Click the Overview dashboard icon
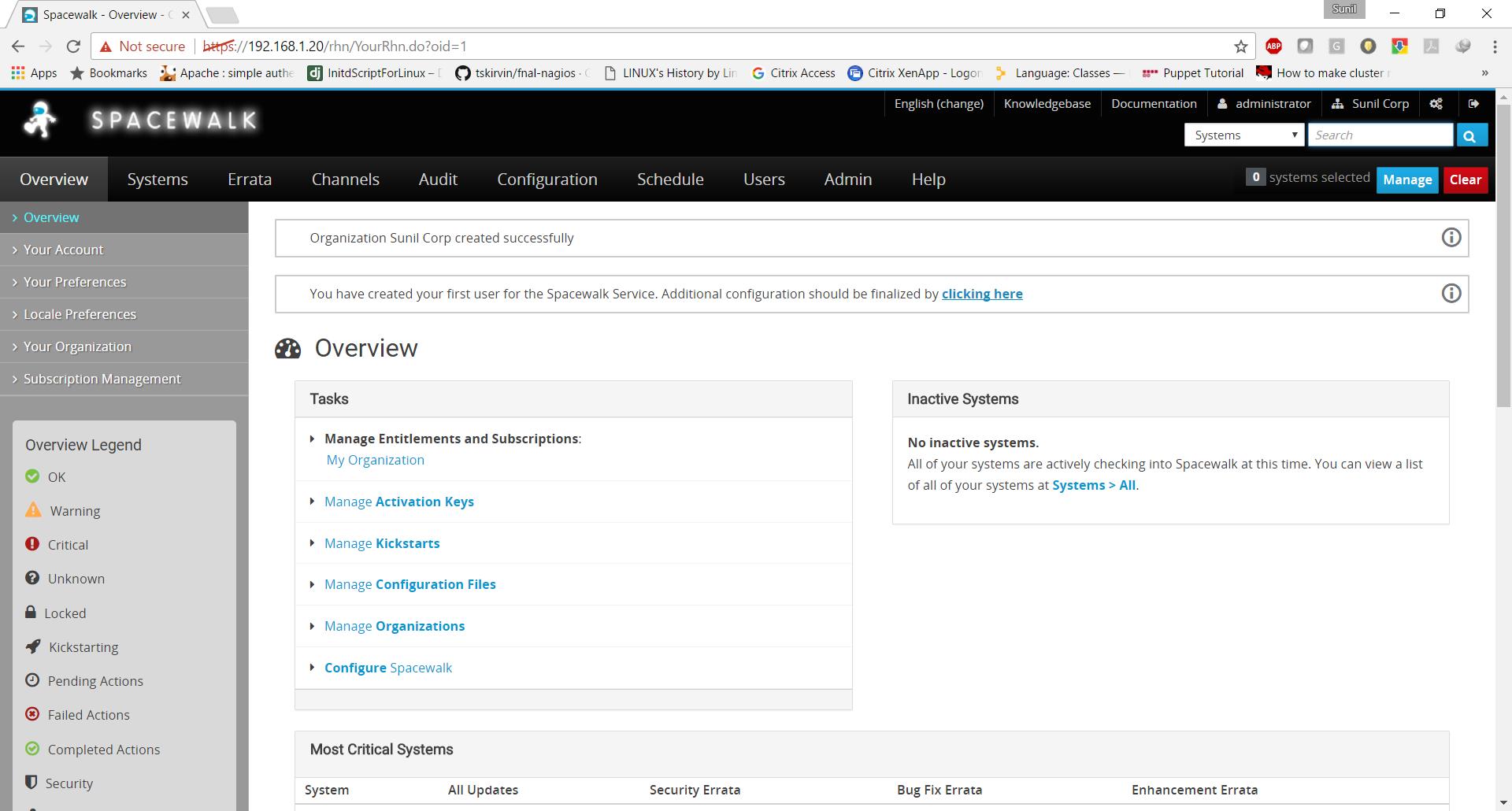The height and width of the screenshot is (811, 1512). [288, 348]
